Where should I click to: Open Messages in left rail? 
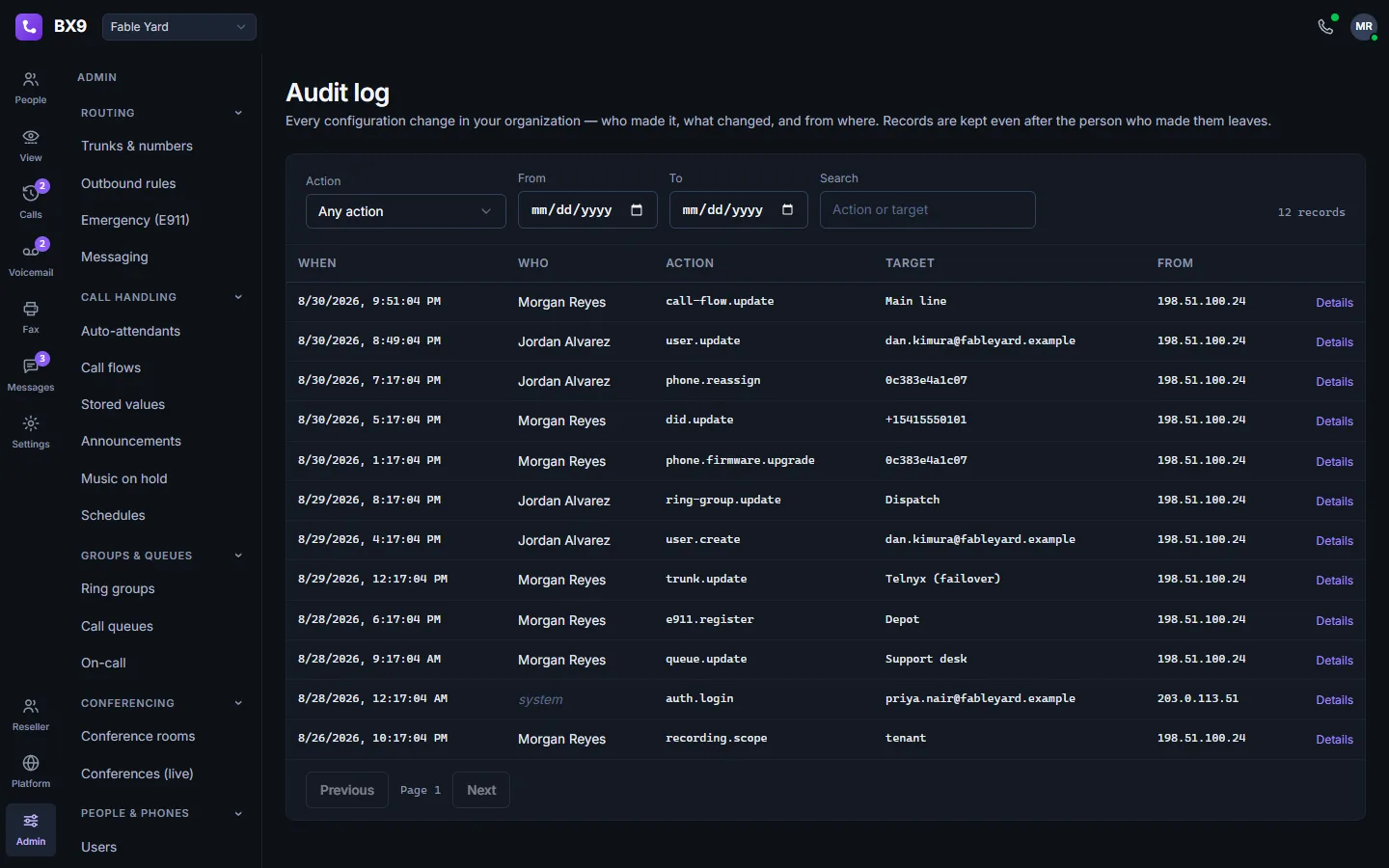pyautogui.click(x=31, y=375)
